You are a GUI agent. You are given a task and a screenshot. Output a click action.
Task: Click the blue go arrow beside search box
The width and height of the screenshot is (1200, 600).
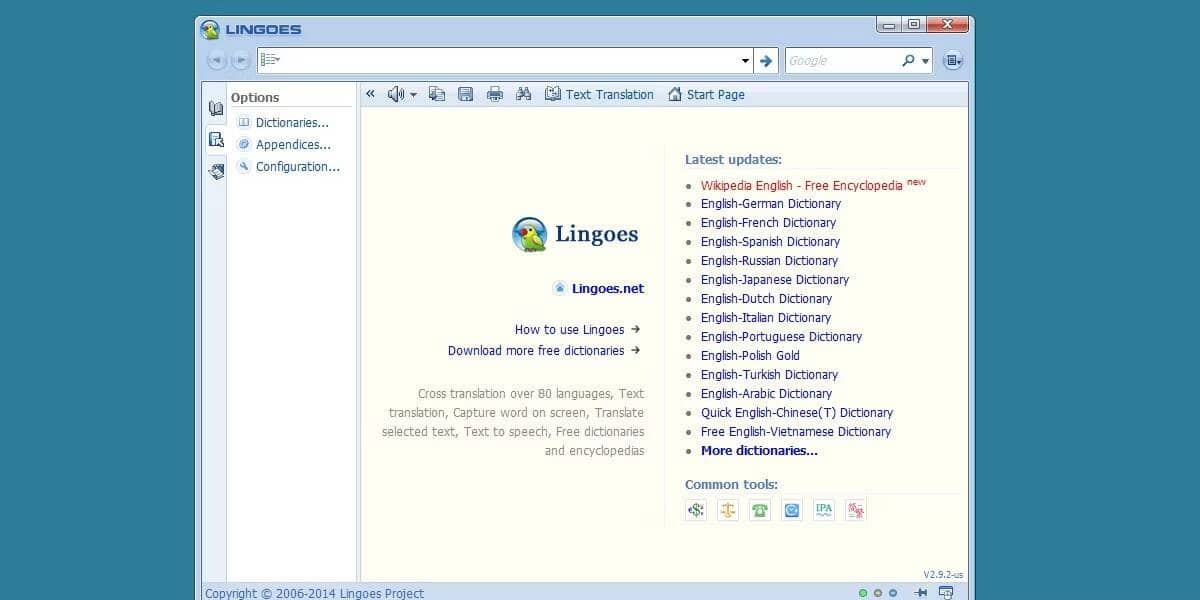coord(766,61)
